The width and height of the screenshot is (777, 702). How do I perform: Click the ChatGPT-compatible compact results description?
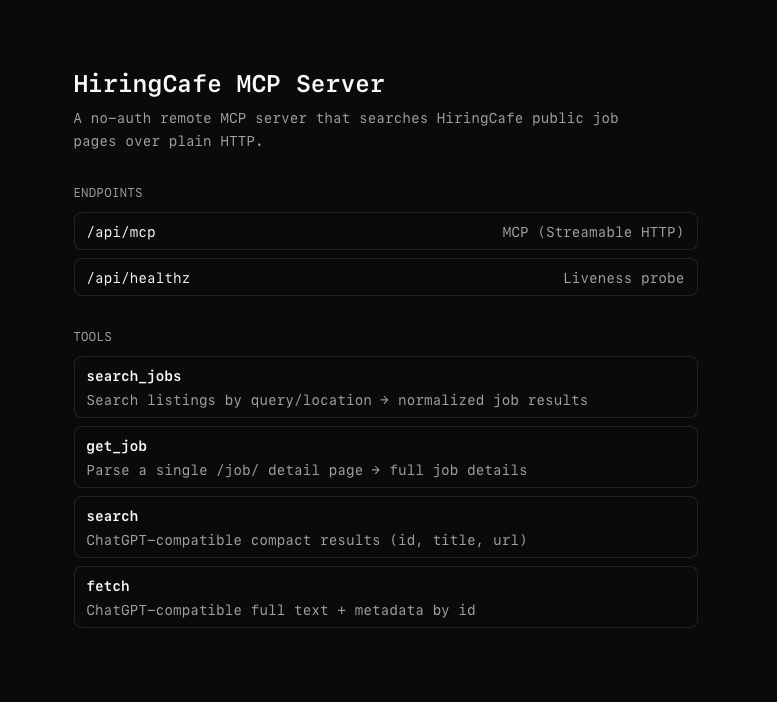point(307,540)
